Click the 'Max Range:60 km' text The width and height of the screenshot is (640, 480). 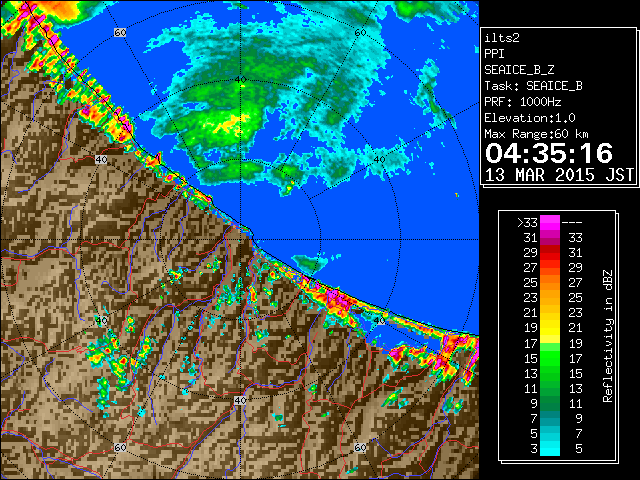[x=536, y=134]
